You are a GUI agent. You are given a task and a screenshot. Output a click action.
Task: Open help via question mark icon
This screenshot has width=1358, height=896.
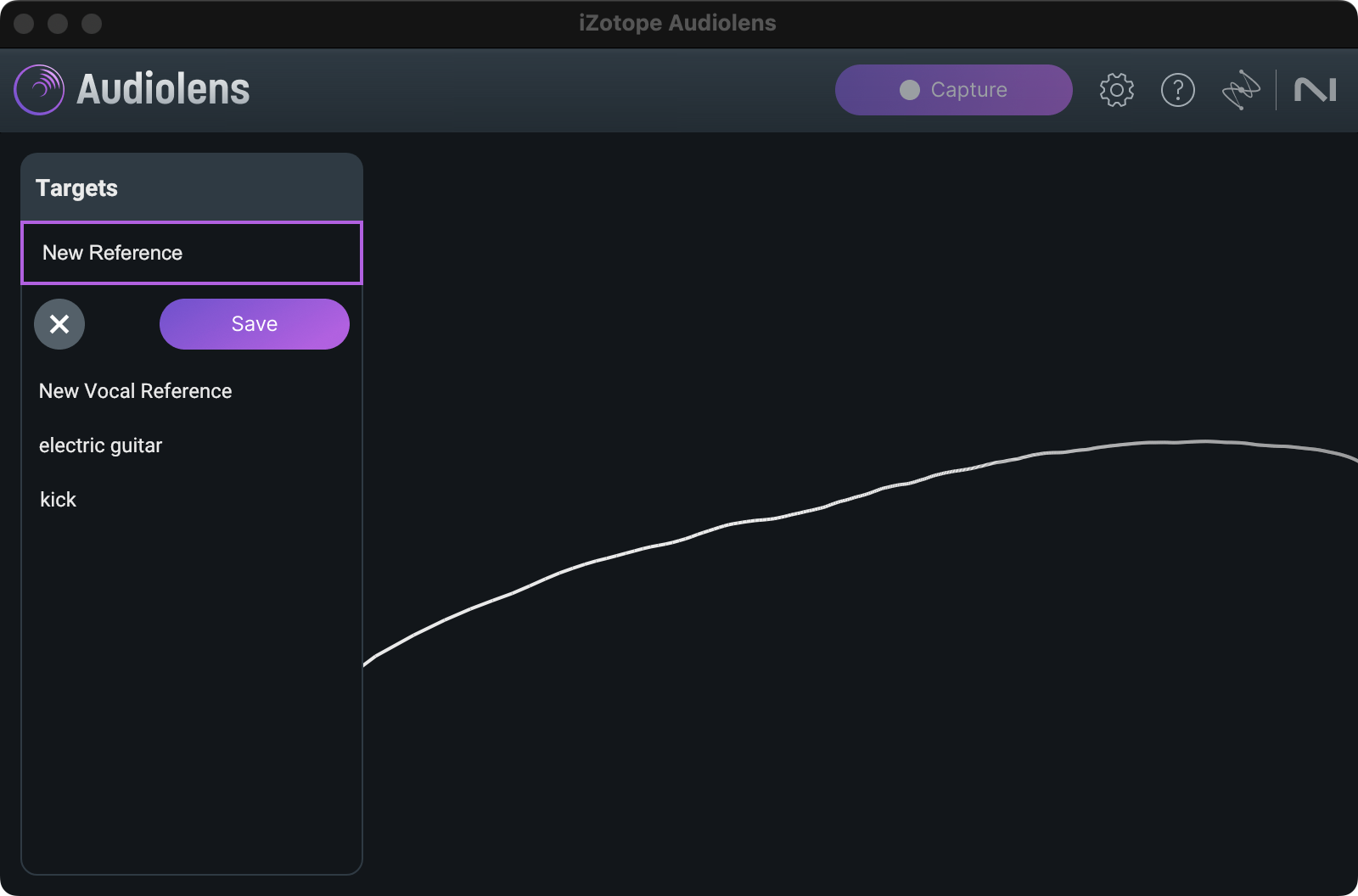click(1178, 90)
